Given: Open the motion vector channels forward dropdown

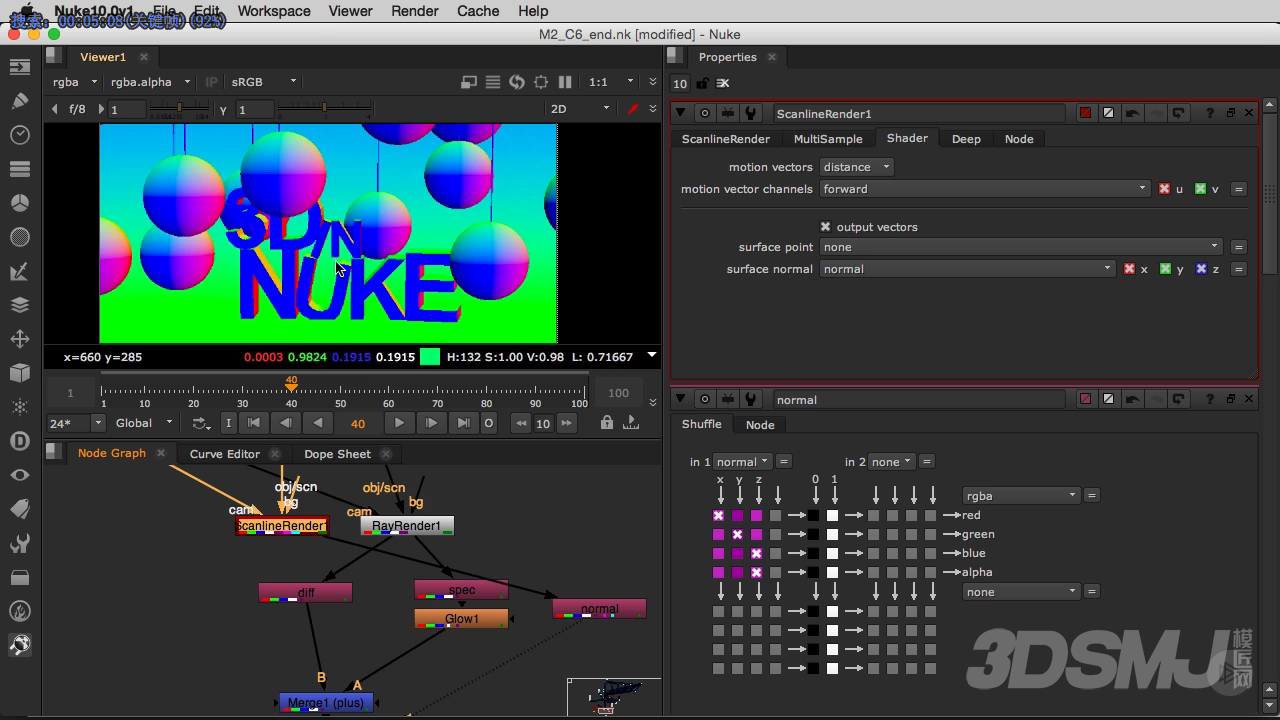Looking at the screenshot, I should (985, 189).
